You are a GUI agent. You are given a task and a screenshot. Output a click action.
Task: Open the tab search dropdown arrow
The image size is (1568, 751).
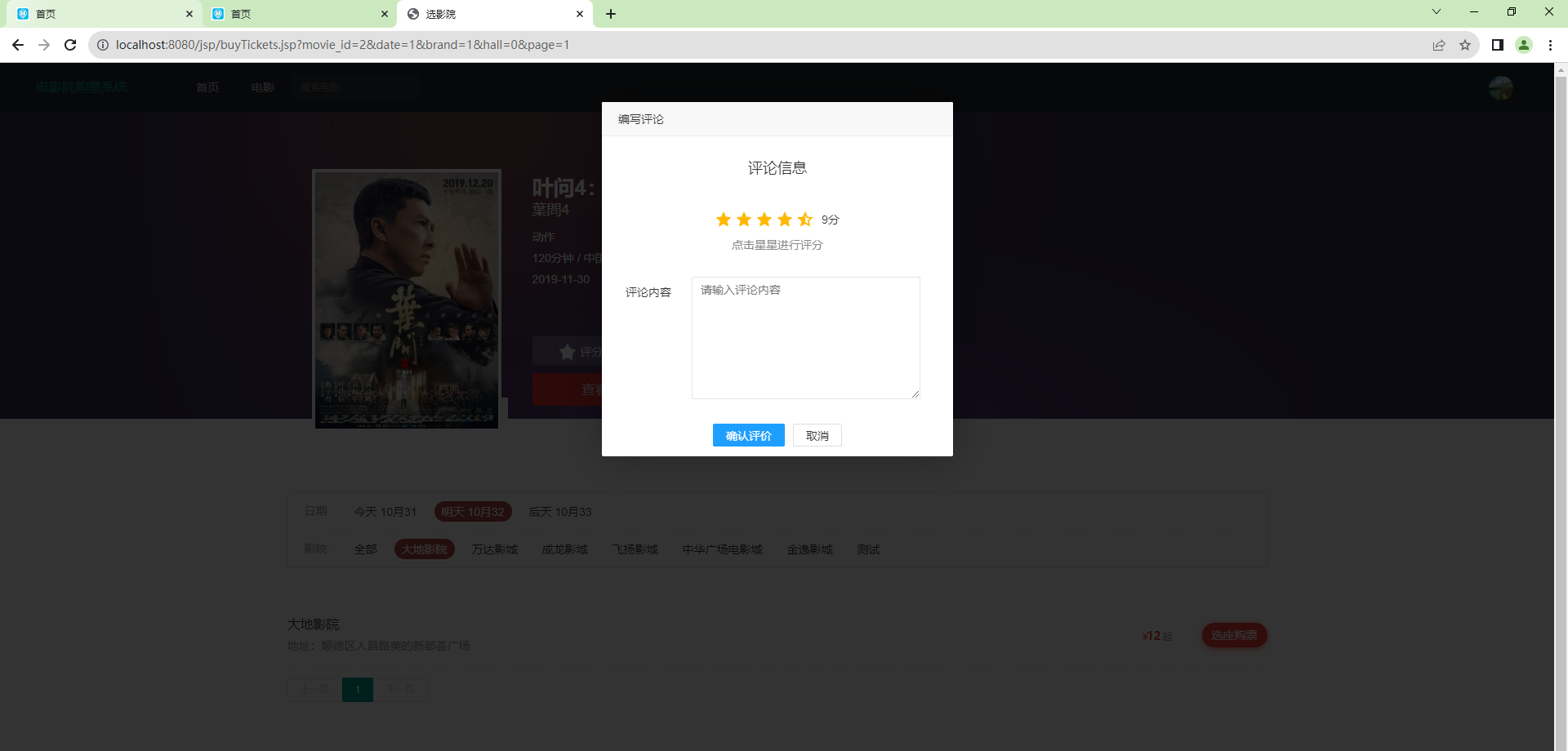tap(1437, 11)
